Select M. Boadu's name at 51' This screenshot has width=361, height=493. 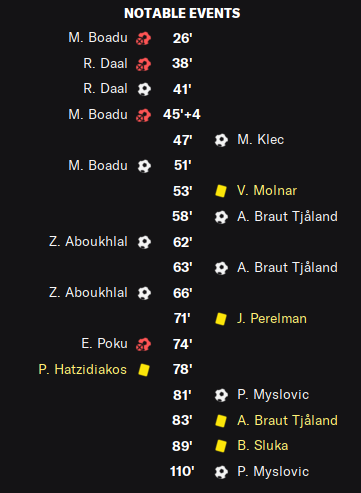[98, 165]
